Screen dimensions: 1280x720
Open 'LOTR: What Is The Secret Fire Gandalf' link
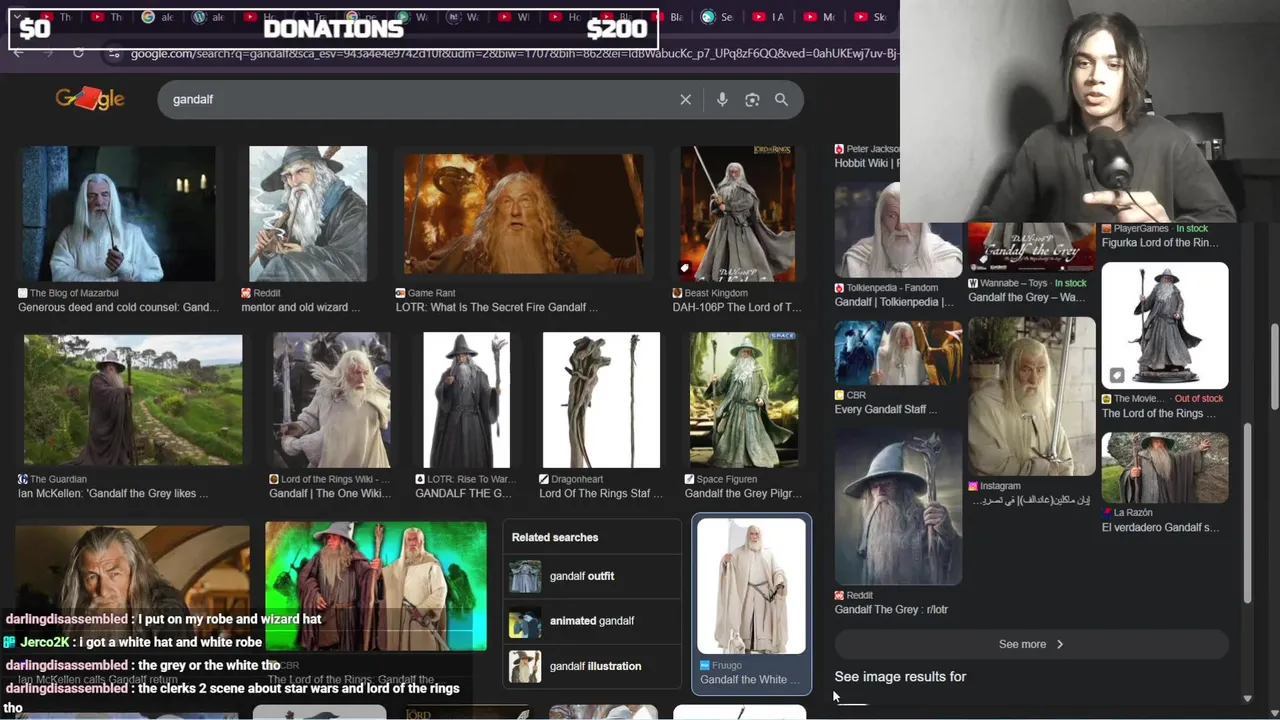(496, 308)
